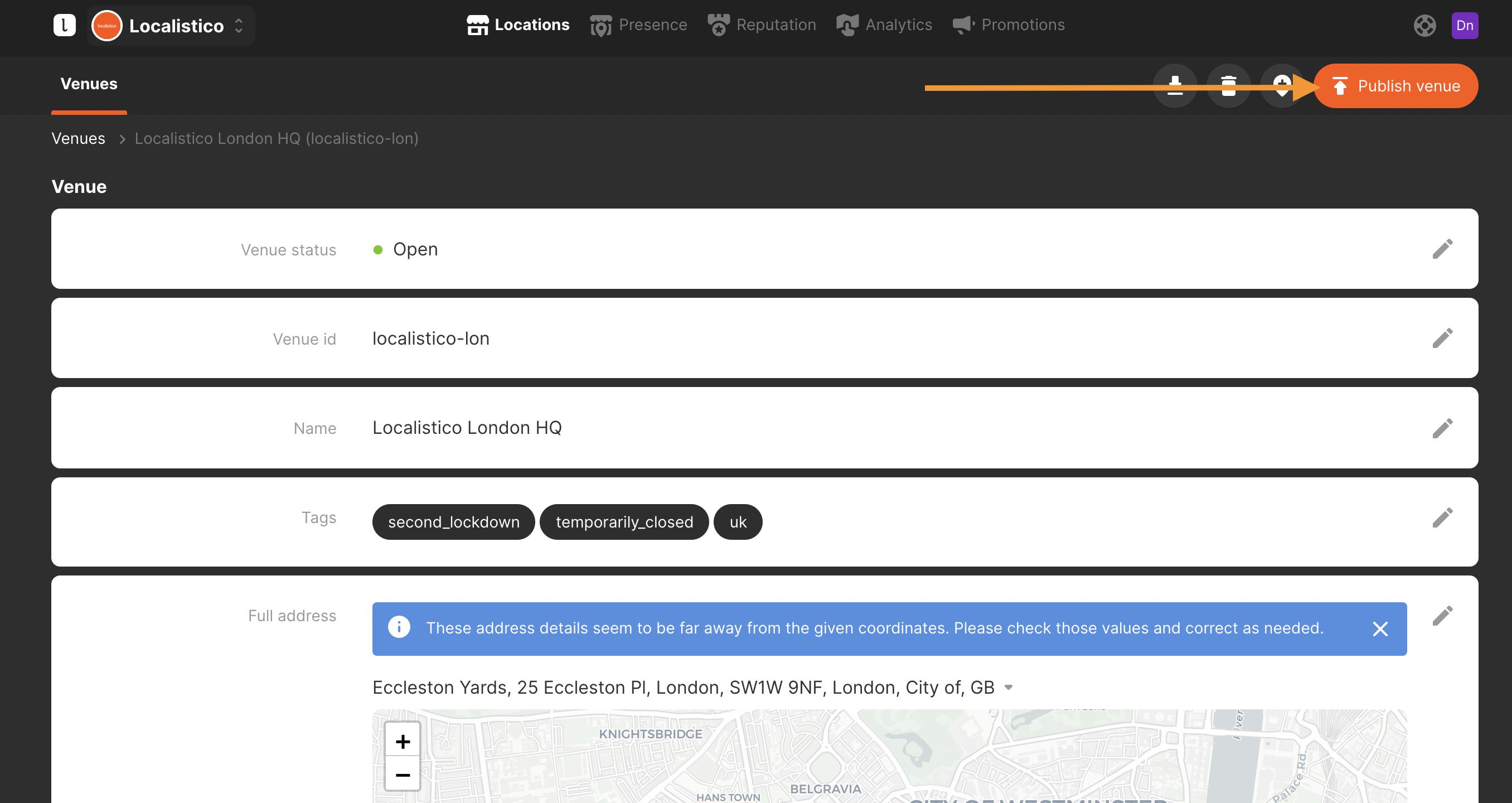Navigate to Promotions
Viewport: 1512px width, 803px height.
[1009, 25]
